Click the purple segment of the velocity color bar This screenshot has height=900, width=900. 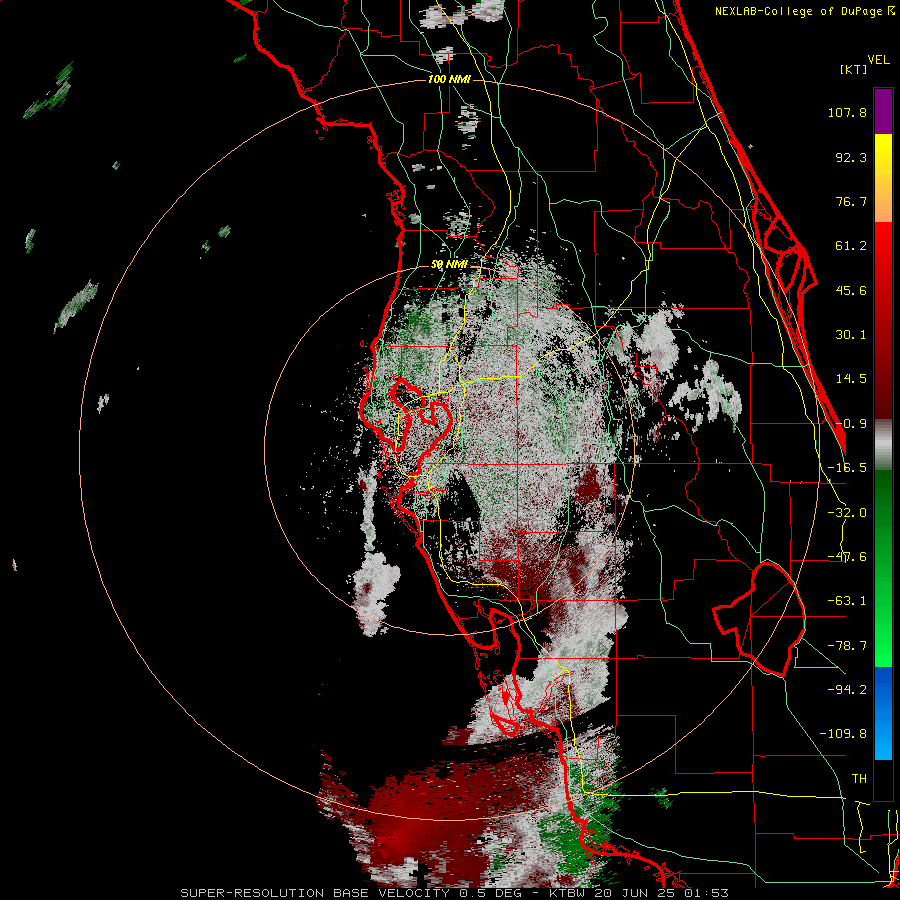click(883, 111)
